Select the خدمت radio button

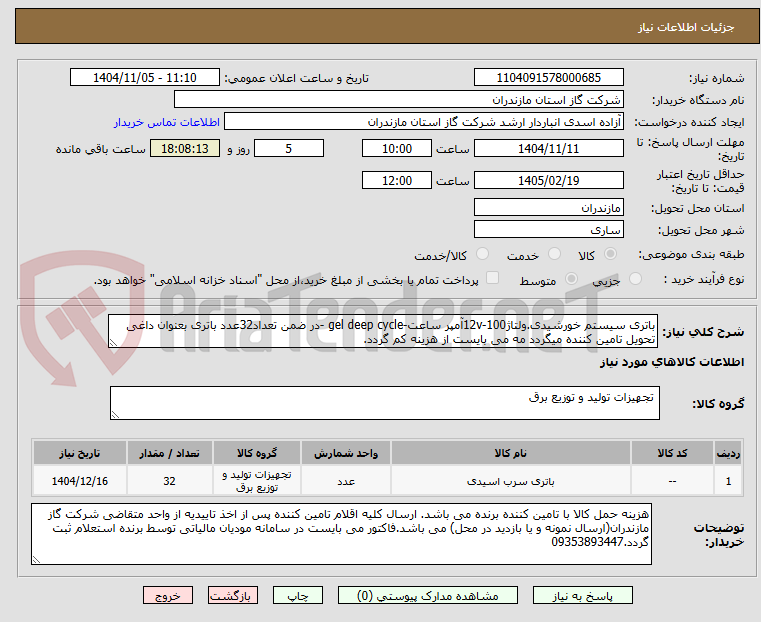554,254
